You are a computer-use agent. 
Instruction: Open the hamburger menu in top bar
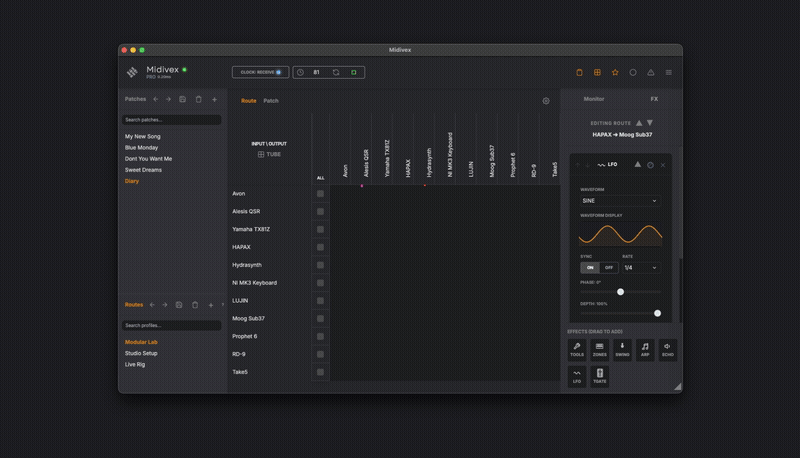[668, 72]
